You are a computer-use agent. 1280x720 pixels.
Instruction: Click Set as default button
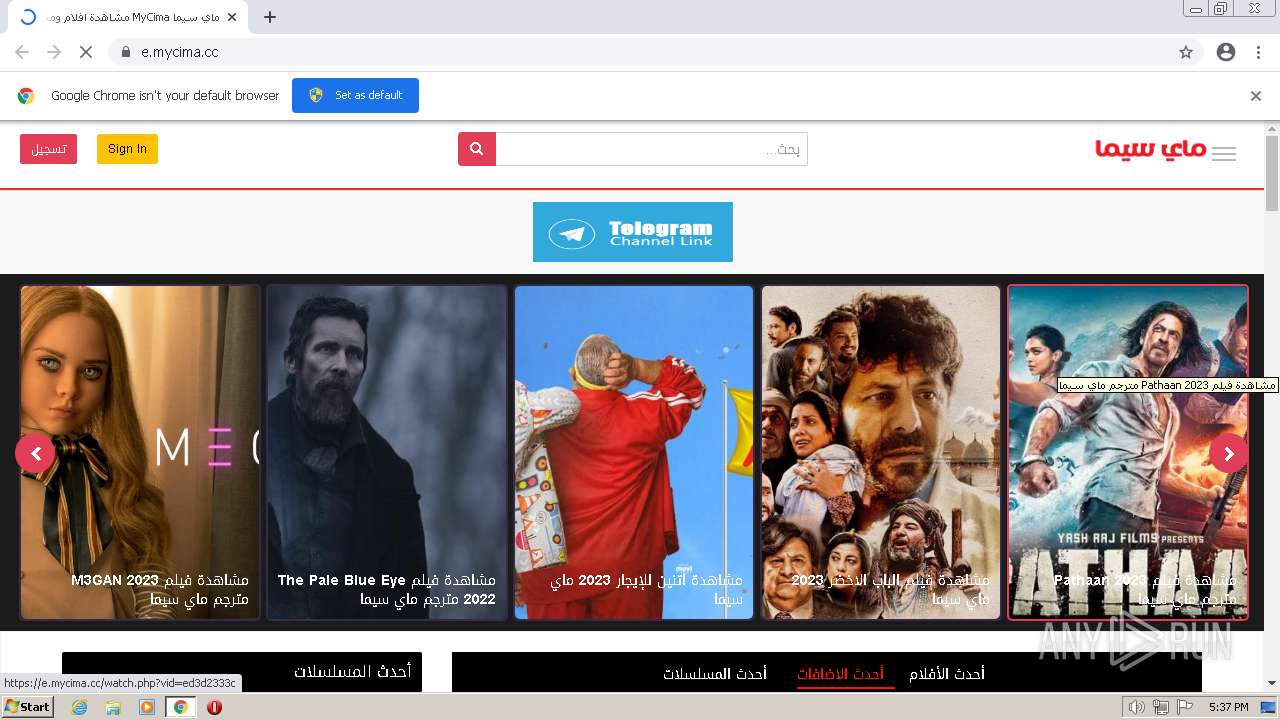tap(355, 96)
